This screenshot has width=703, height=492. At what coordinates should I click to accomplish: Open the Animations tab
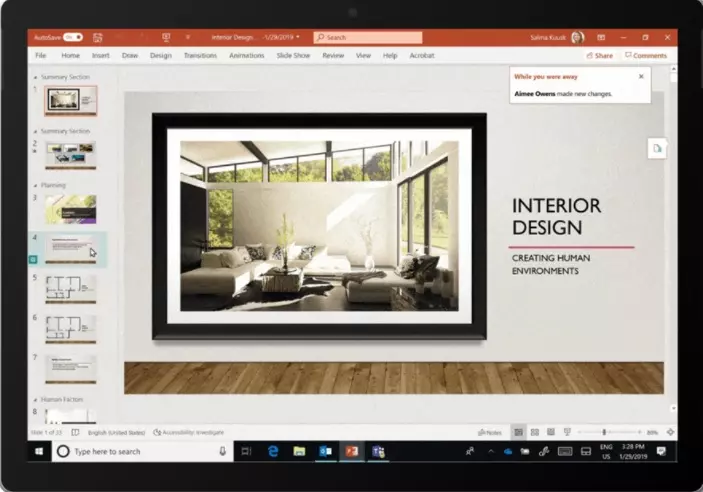(x=247, y=55)
